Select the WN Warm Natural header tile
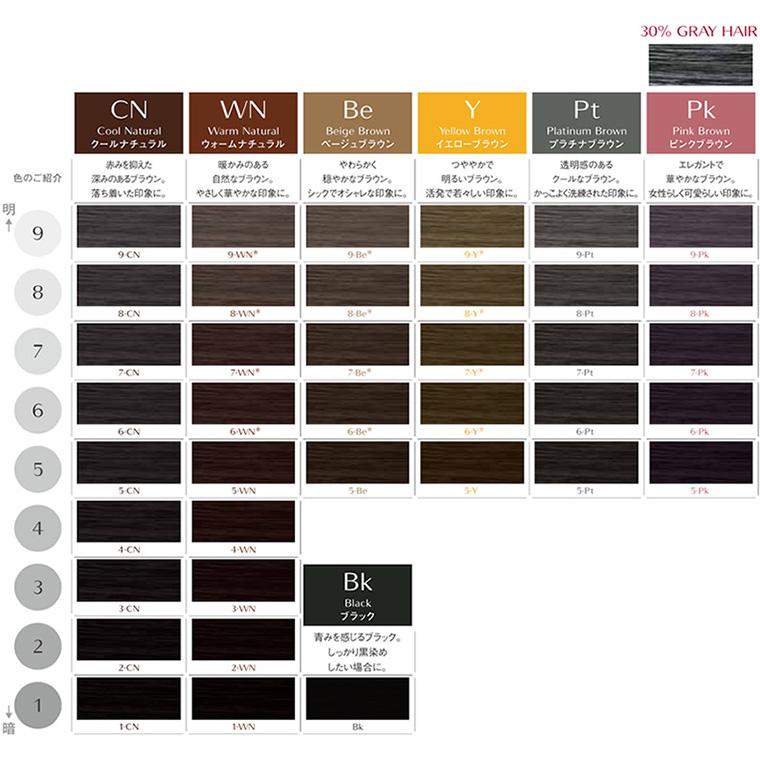This screenshot has width=760, height=760. 243,121
